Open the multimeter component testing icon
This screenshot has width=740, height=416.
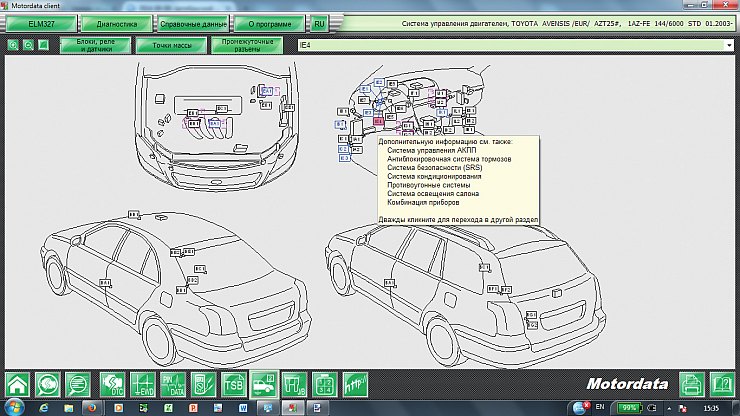coord(203,384)
